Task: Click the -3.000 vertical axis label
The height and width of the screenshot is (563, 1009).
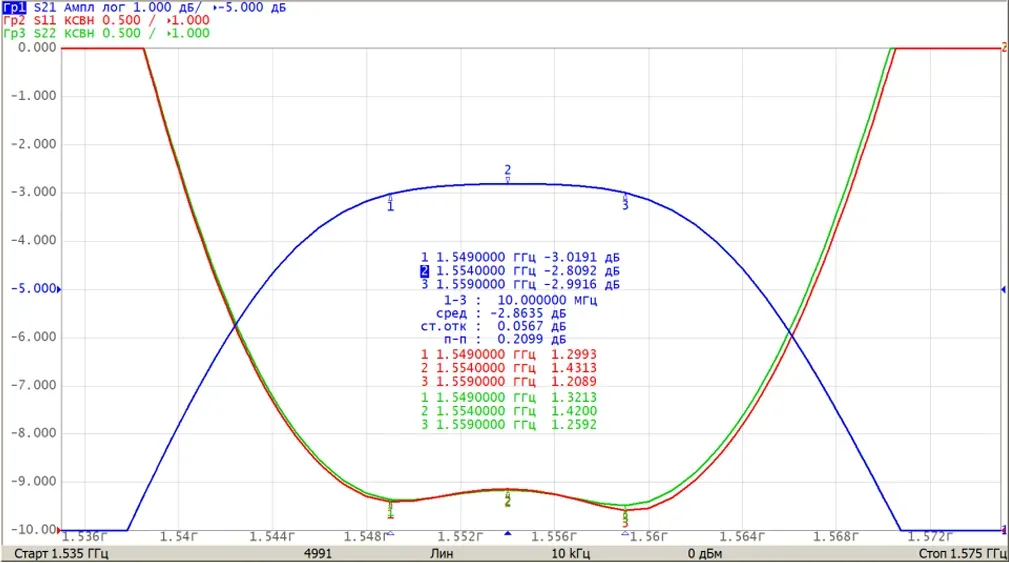Action: point(33,192)
